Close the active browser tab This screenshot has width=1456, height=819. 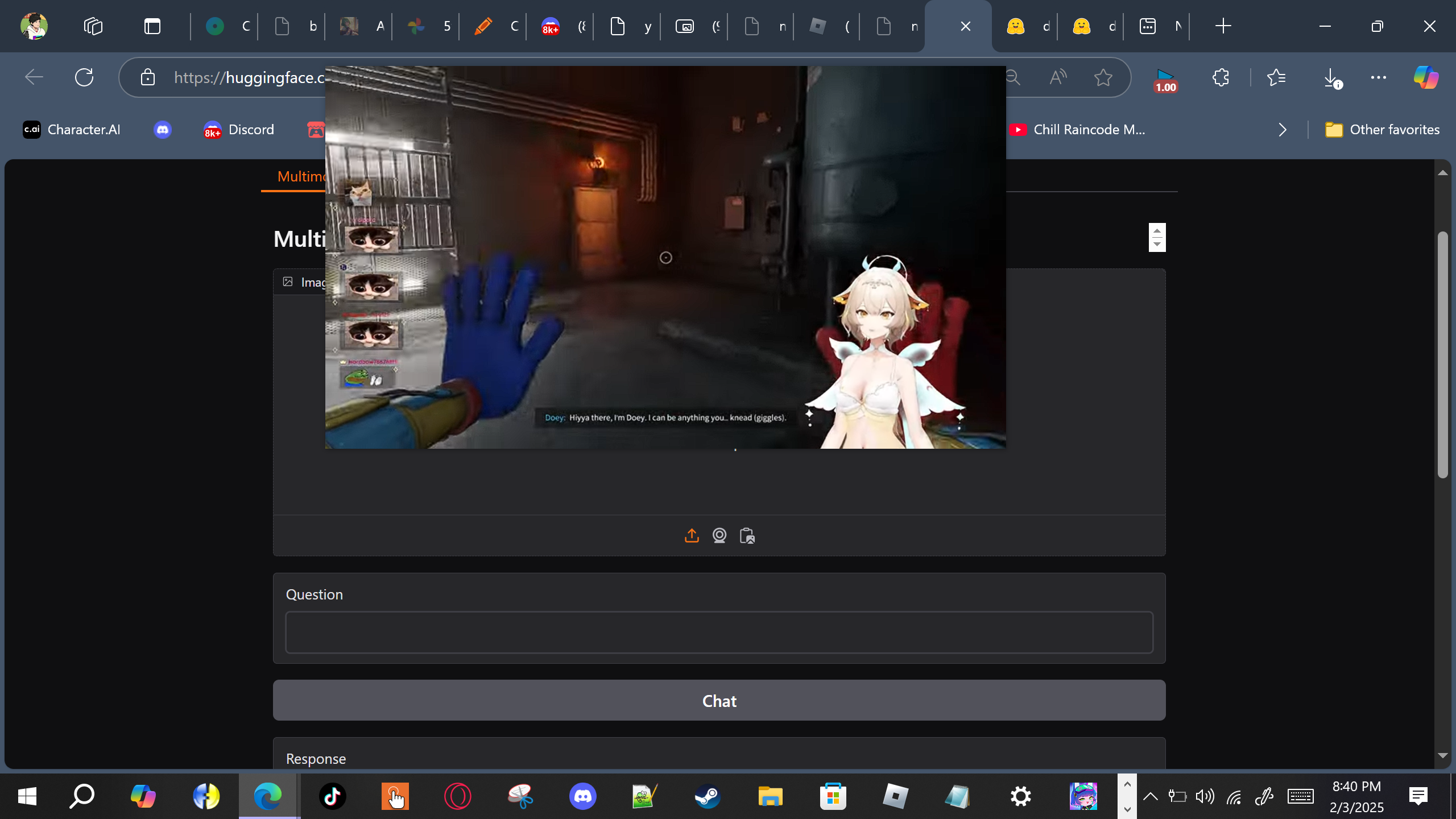coord(965,26)
